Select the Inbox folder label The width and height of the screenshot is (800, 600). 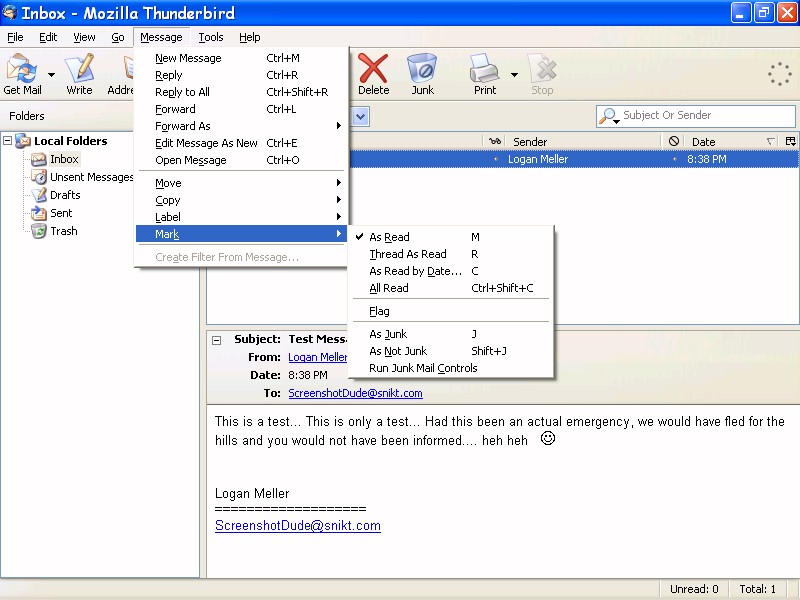point(64,159)
